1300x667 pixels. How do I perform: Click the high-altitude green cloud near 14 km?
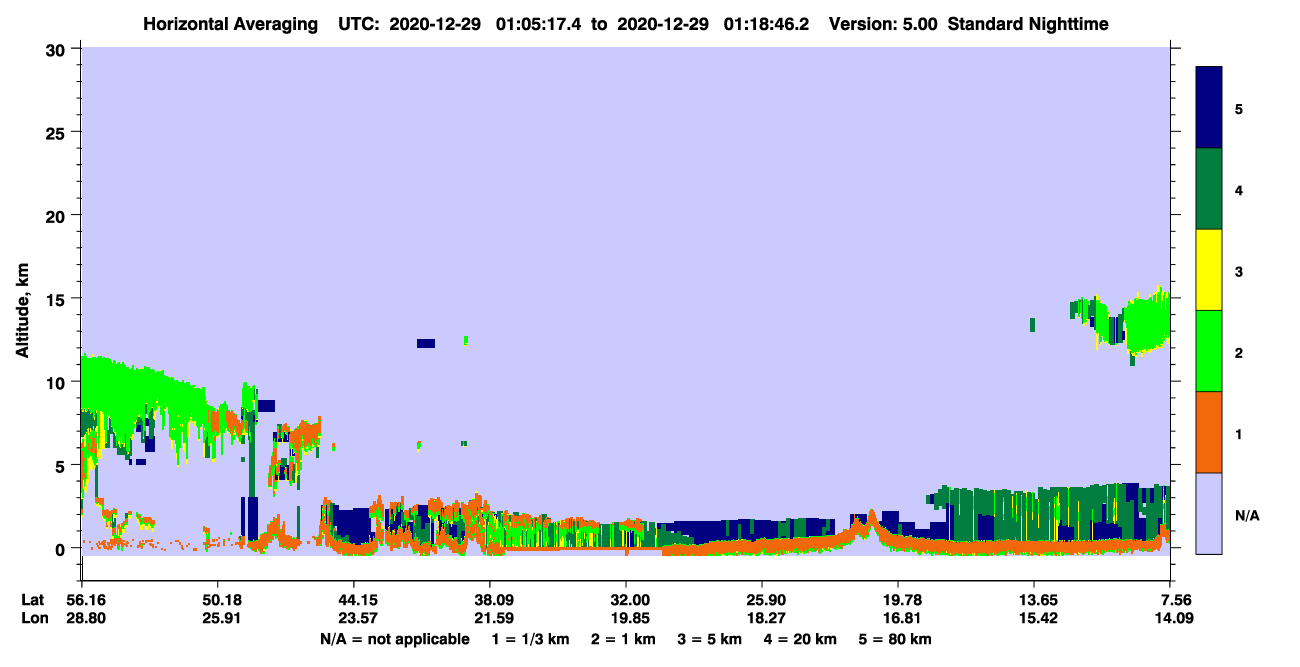[1147, 320]
